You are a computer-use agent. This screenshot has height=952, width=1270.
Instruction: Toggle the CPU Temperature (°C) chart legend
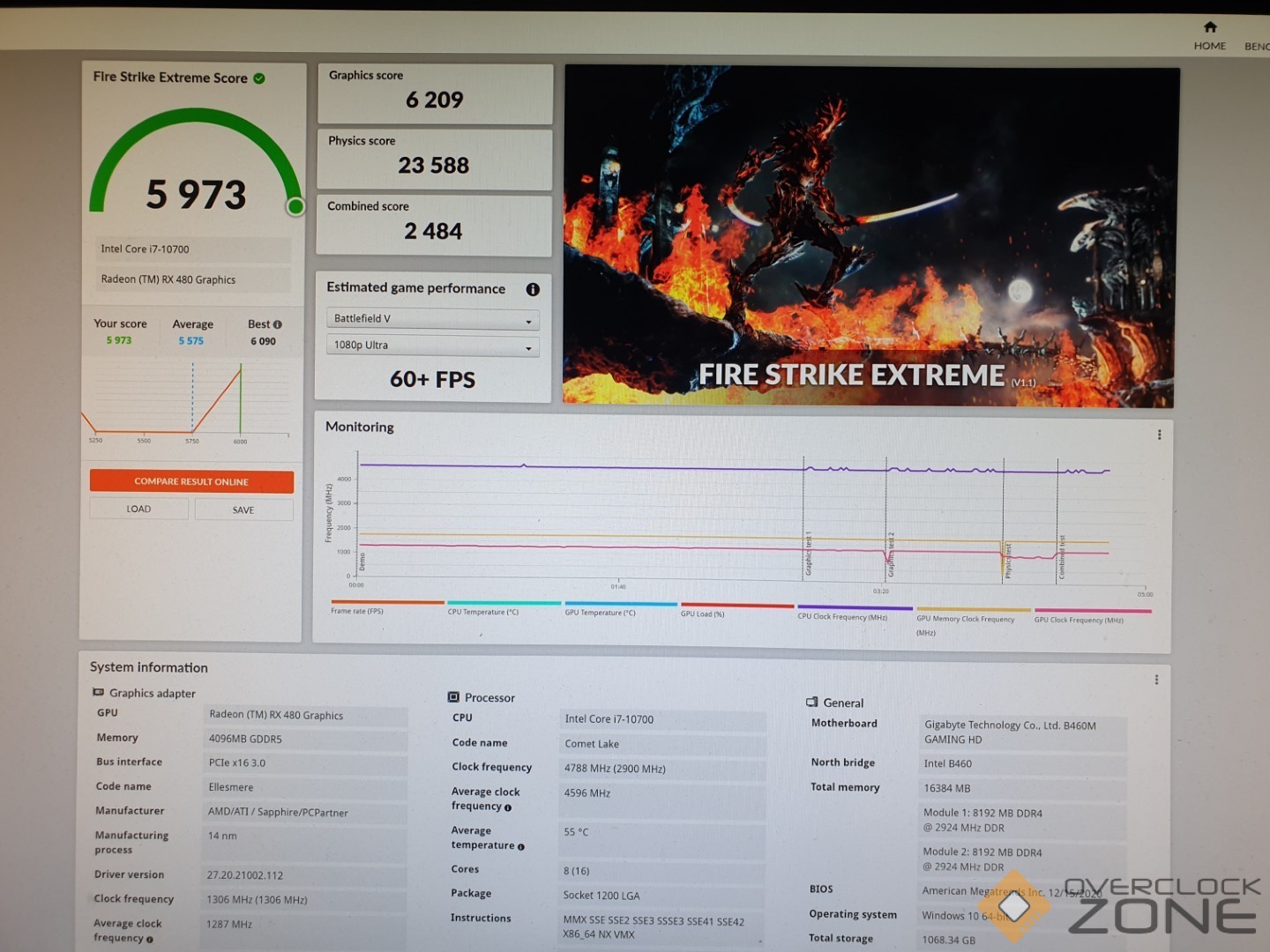click(504, 608)
